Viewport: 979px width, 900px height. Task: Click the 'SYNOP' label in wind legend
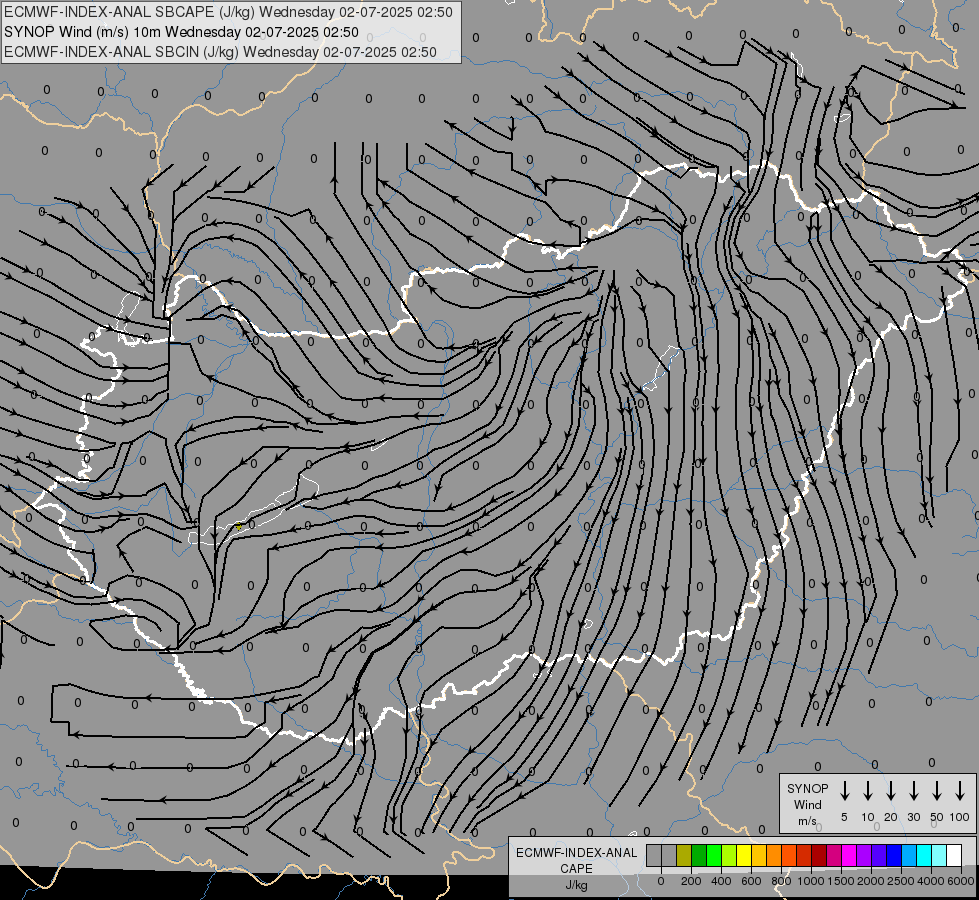click(x=807, y=788)
